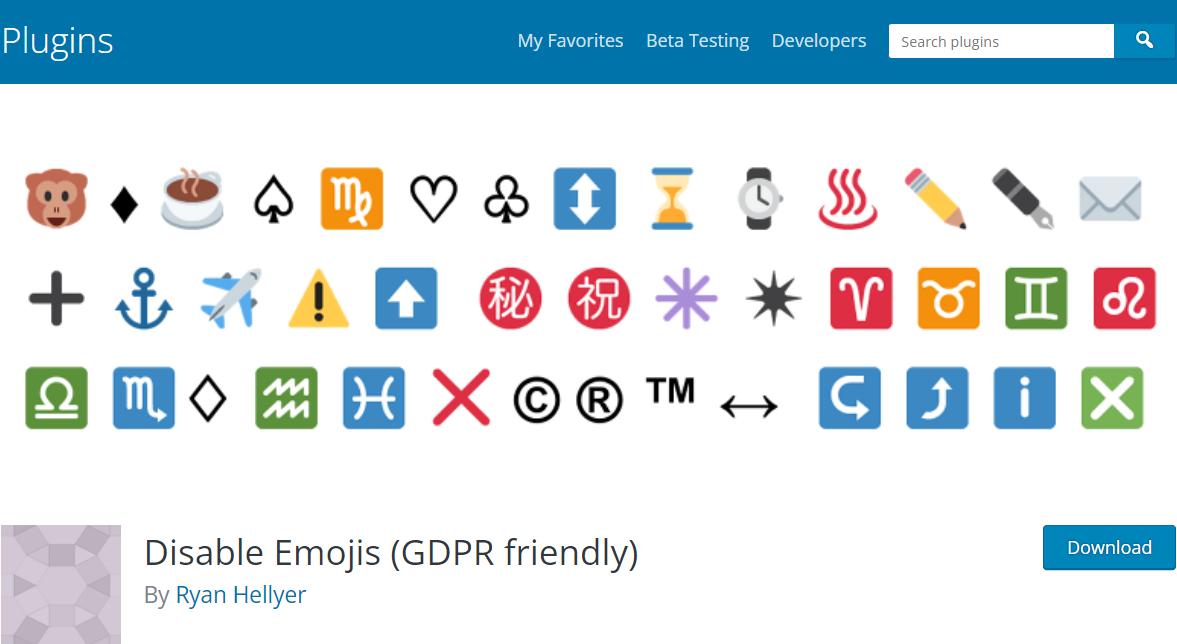Screen dimensions: 1177x644
Task: Click the orange Virgo zodiac emoji
Action: point(352,198)
